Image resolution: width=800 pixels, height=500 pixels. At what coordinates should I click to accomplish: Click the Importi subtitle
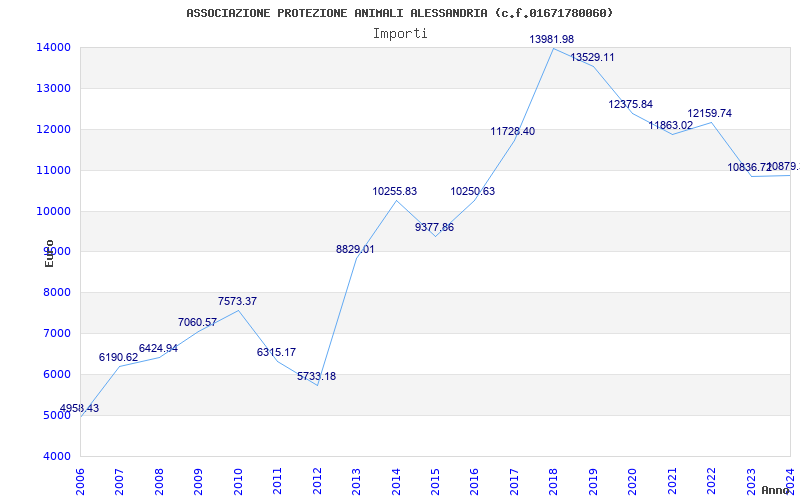400,34
